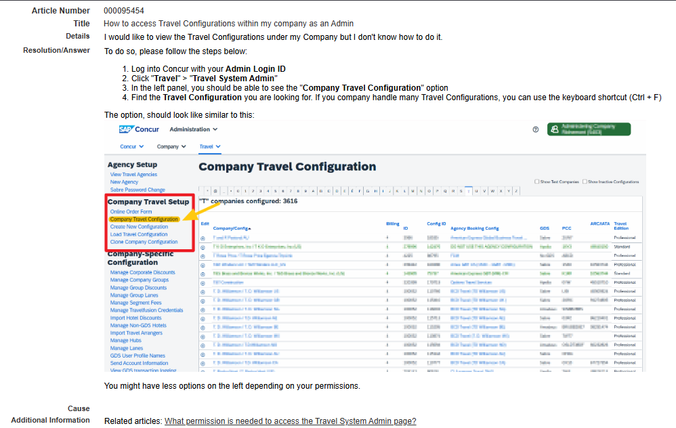Sort table by GDS column header
676x428 pixels.
545,228
